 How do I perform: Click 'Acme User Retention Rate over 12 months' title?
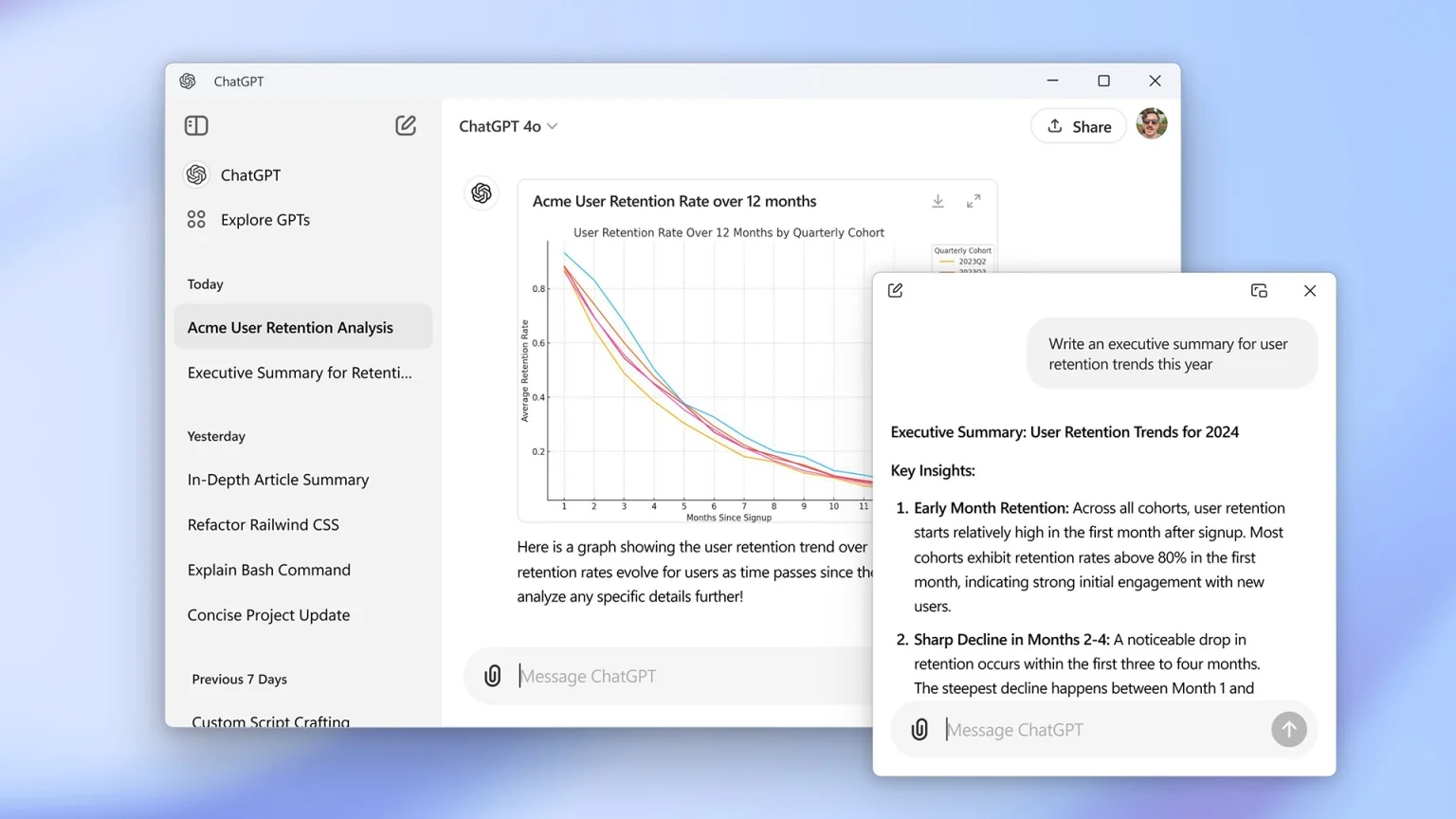tap(674, 201)
